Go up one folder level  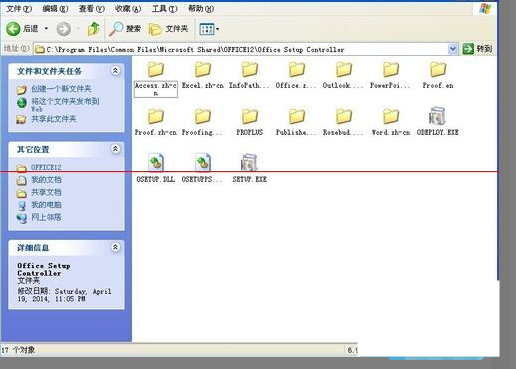94,29
